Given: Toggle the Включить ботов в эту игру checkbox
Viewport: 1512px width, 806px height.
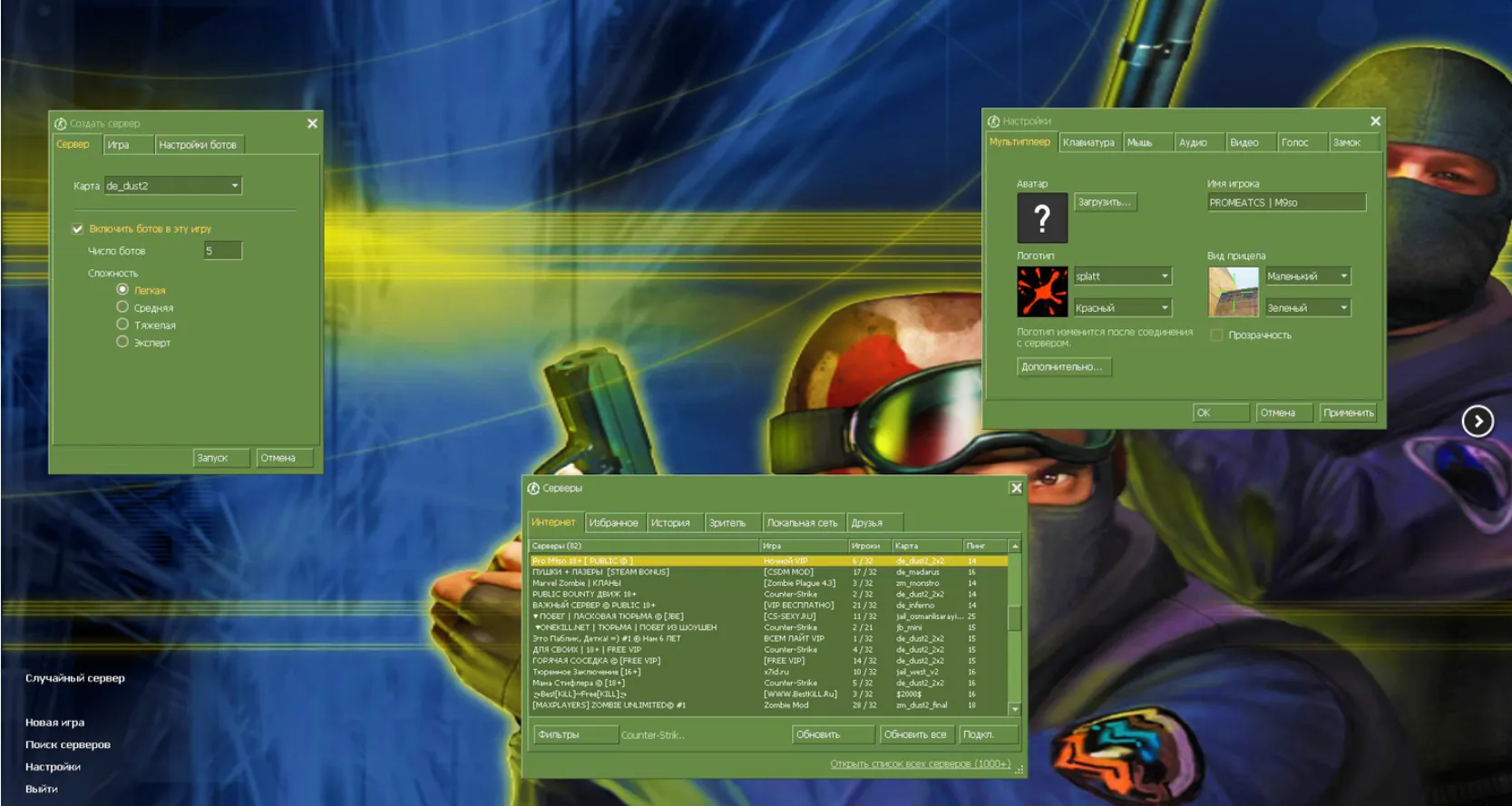Looking at the screenshot, I should [x=78, y=229].
